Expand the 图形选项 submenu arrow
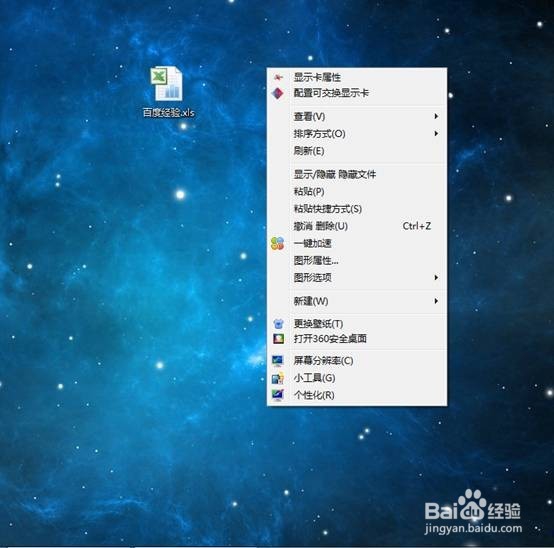Screen dimensions: 554x548 coord(436,278)
